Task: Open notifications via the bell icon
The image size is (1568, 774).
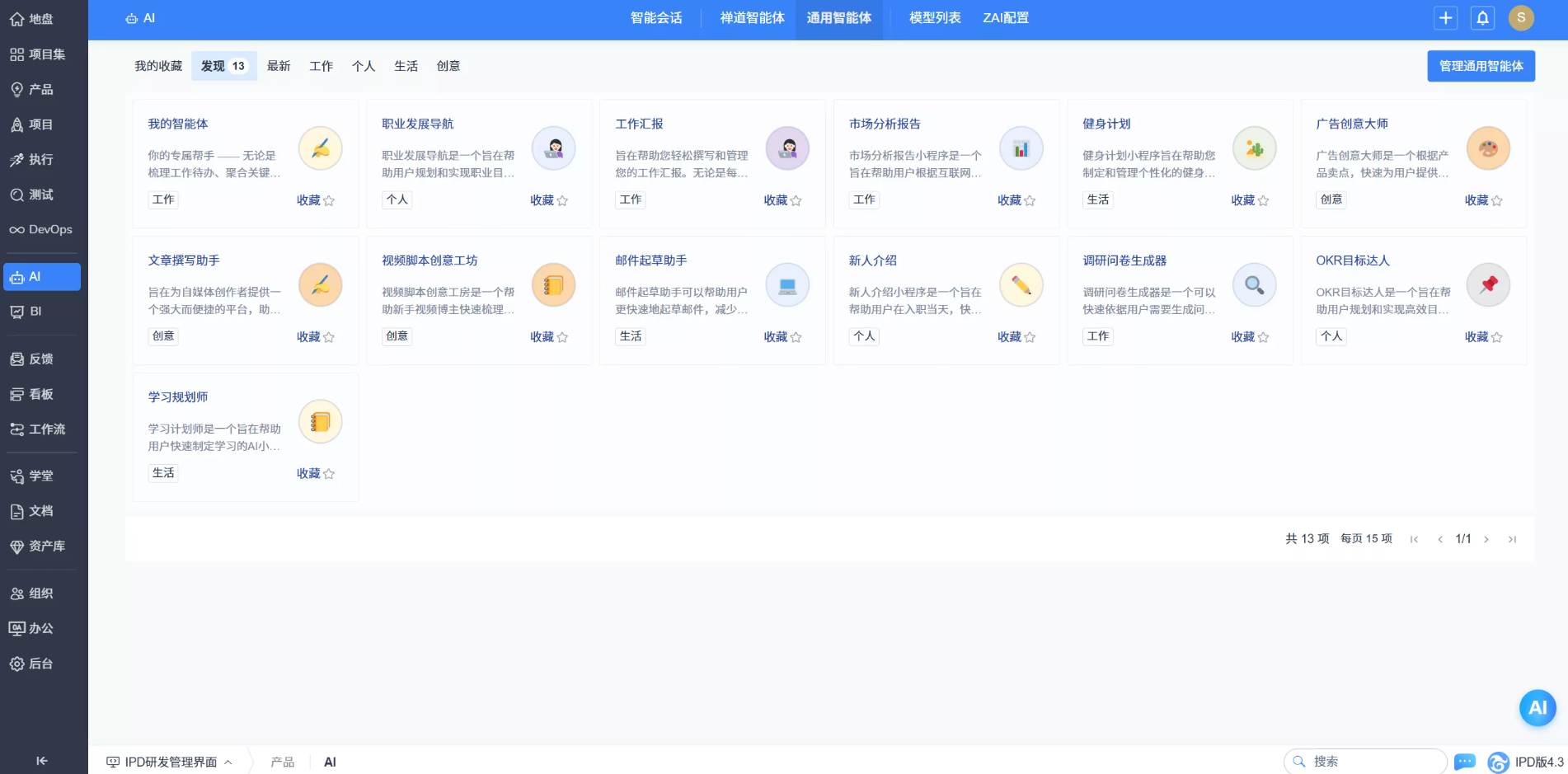Action: [1481, 17]
